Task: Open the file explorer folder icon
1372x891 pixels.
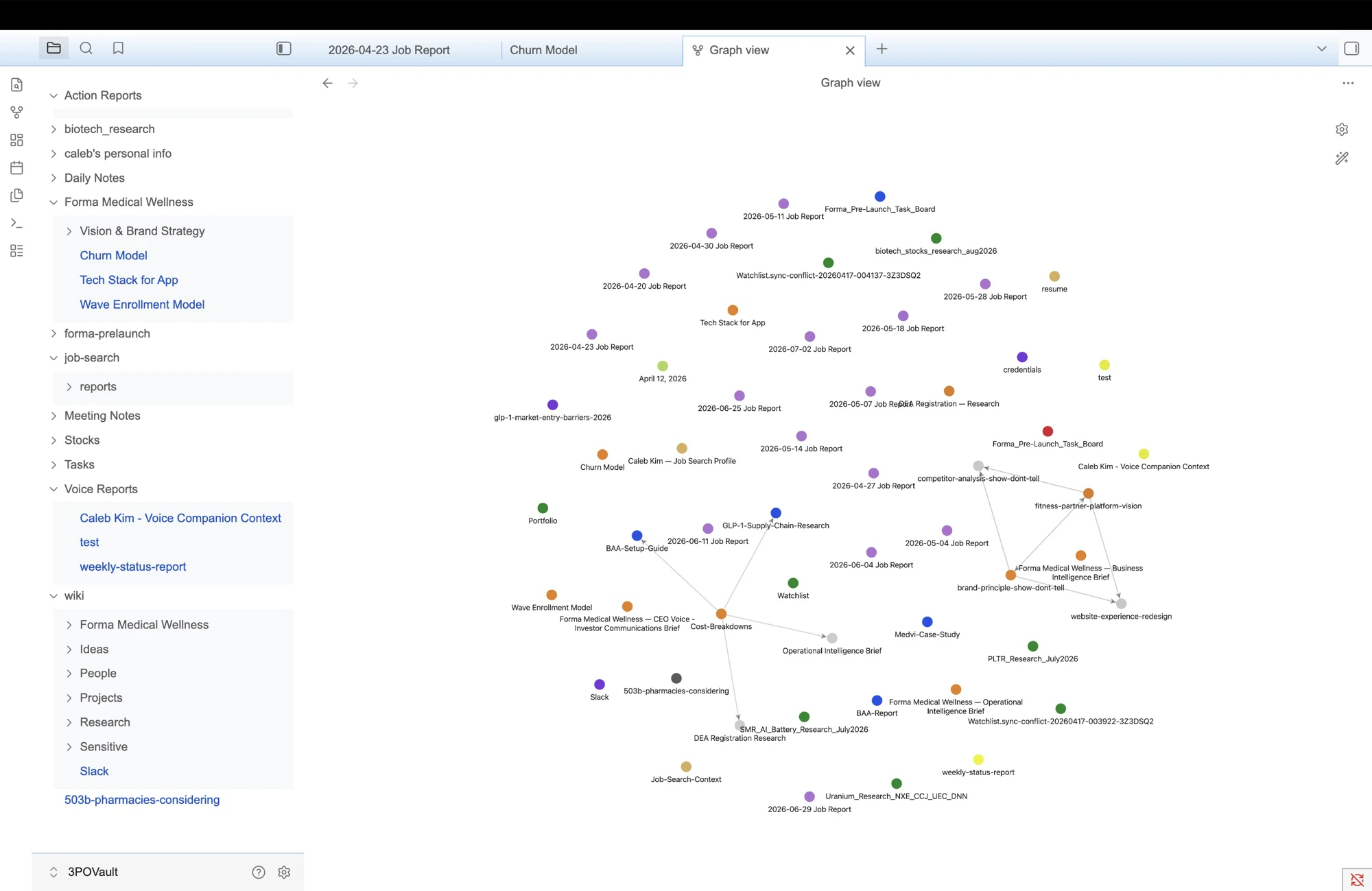Action: [x=54, y=48]
